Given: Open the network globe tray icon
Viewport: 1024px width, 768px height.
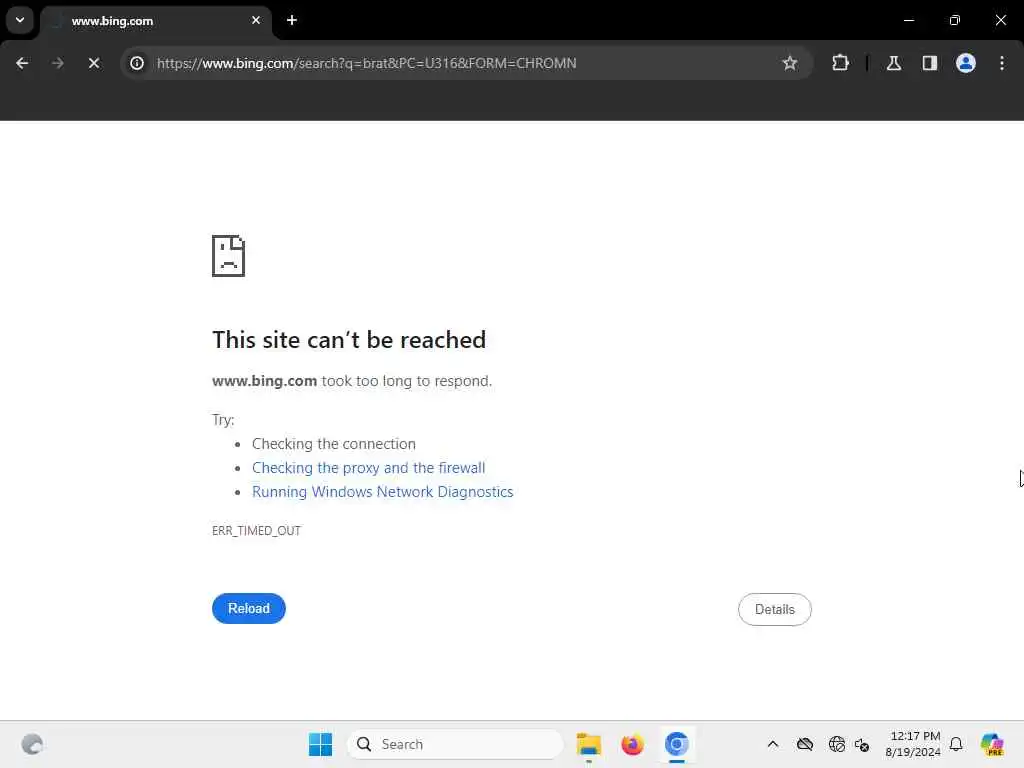Looking at the screenshot, I should click(x=836, y=744).
